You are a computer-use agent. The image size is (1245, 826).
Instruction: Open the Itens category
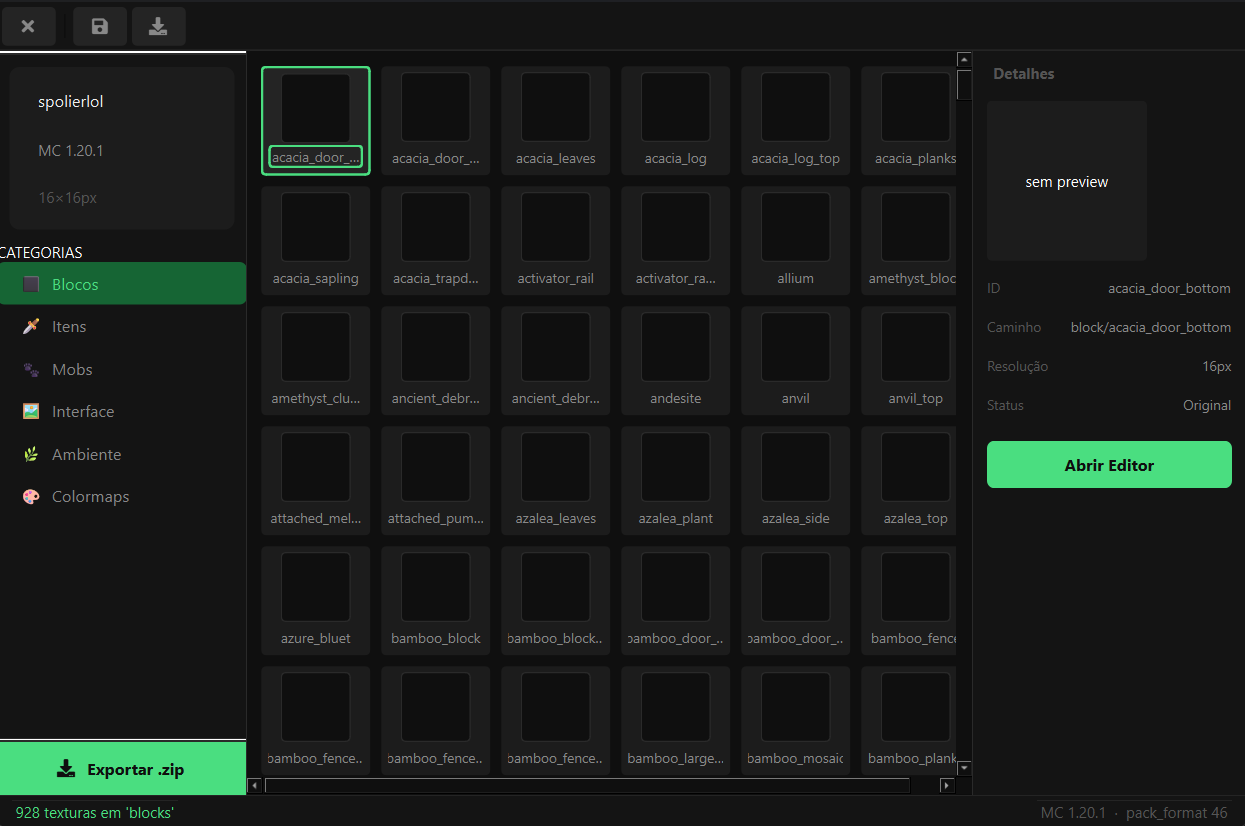pos(123,326)
